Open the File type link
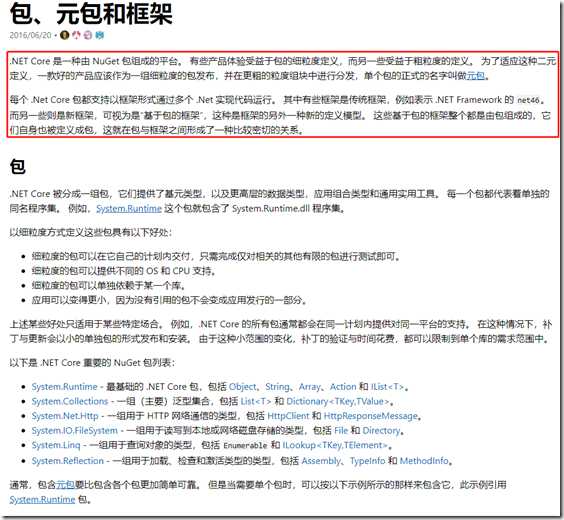The width and height of the screenshot is (564, 520). [x=341, y=430]
